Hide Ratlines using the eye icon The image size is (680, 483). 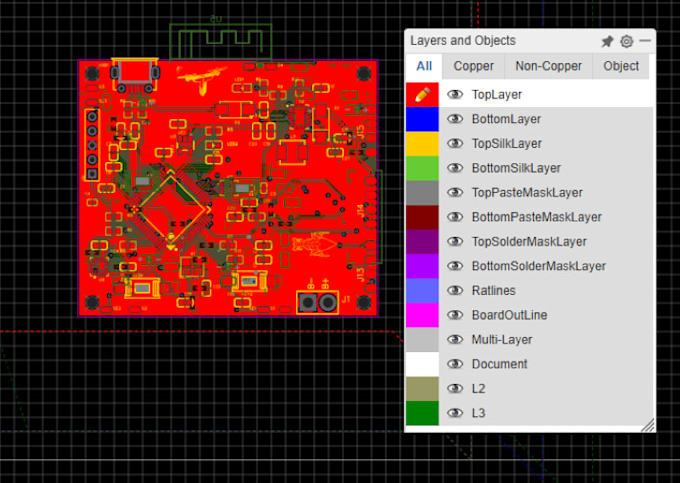coord(455,290)
